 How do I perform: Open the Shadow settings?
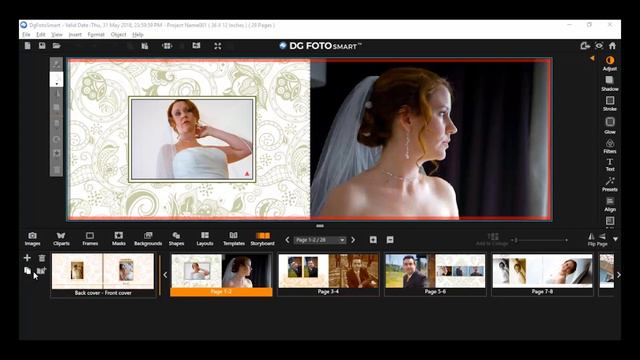tap(610, 83)
